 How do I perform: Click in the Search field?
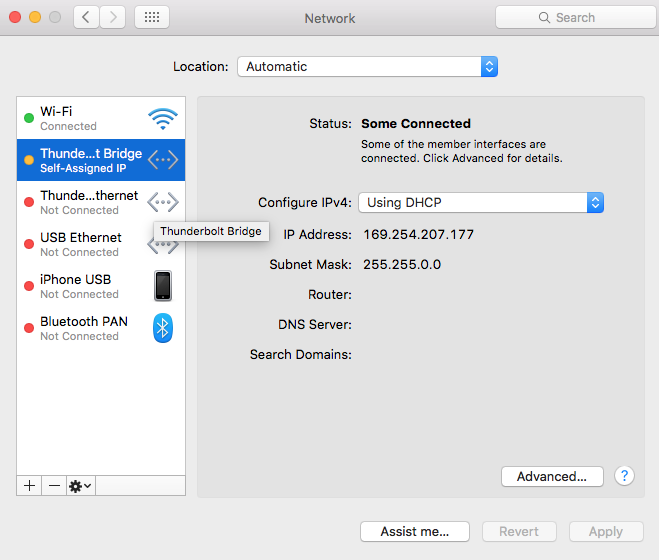coord(575,17)
